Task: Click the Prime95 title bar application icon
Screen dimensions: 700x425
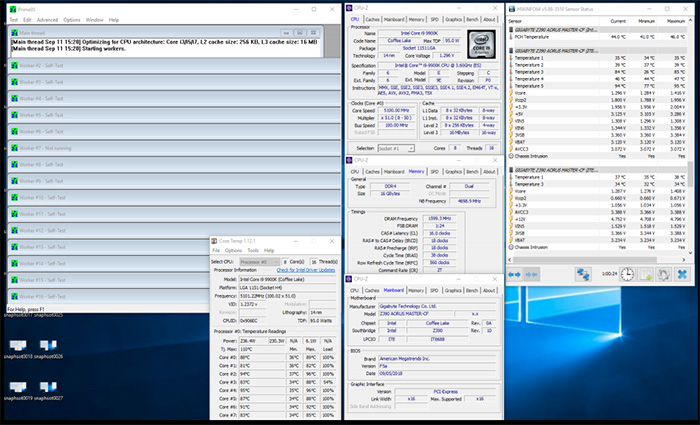Action: (12, 9)
